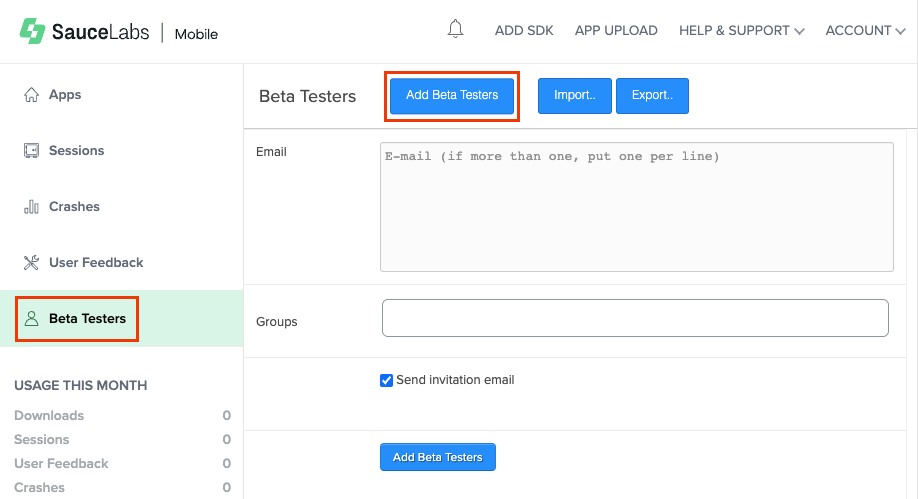Open the Add SDK menu item
This screenshot has width=918, height=499.
[x=524, y=31]
